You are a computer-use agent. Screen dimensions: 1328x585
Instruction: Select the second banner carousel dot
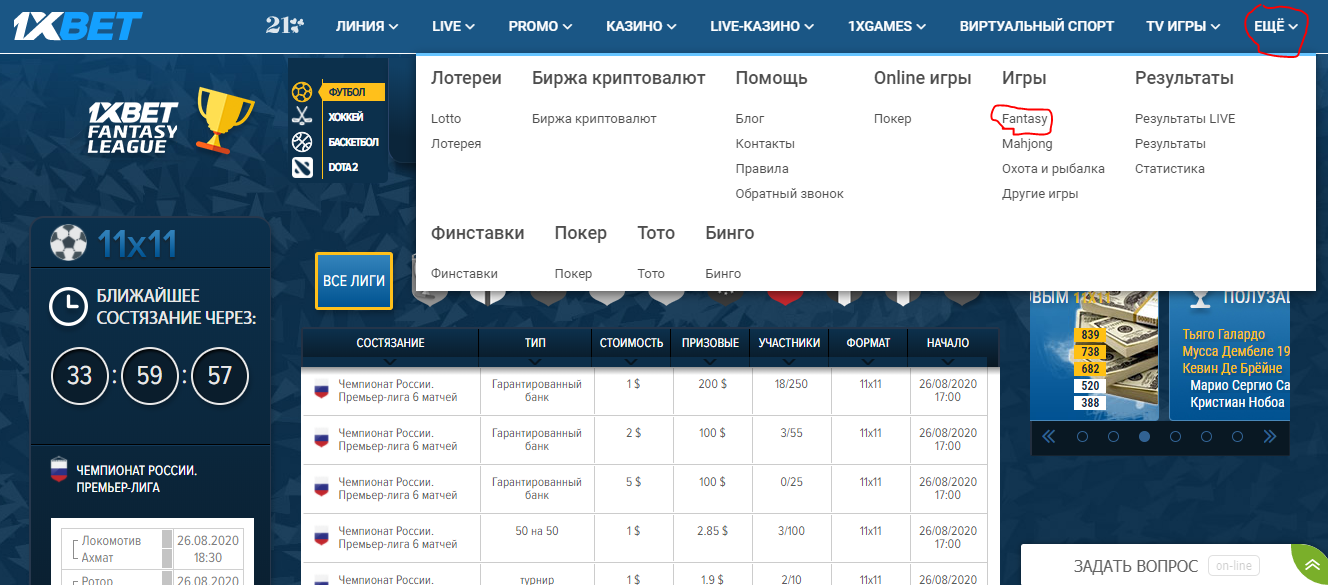(1113, 436)
